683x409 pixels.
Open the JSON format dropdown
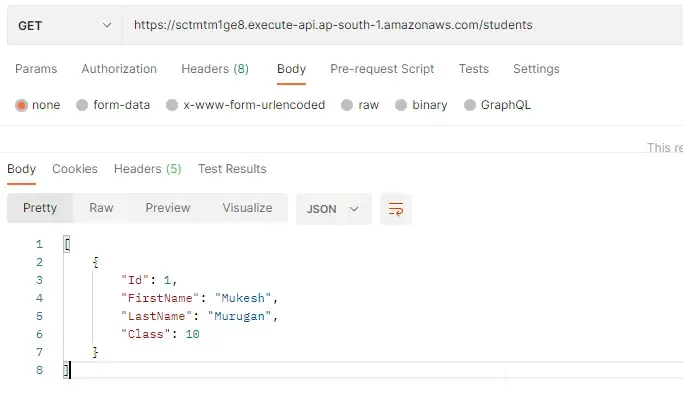tap(334, 209)
